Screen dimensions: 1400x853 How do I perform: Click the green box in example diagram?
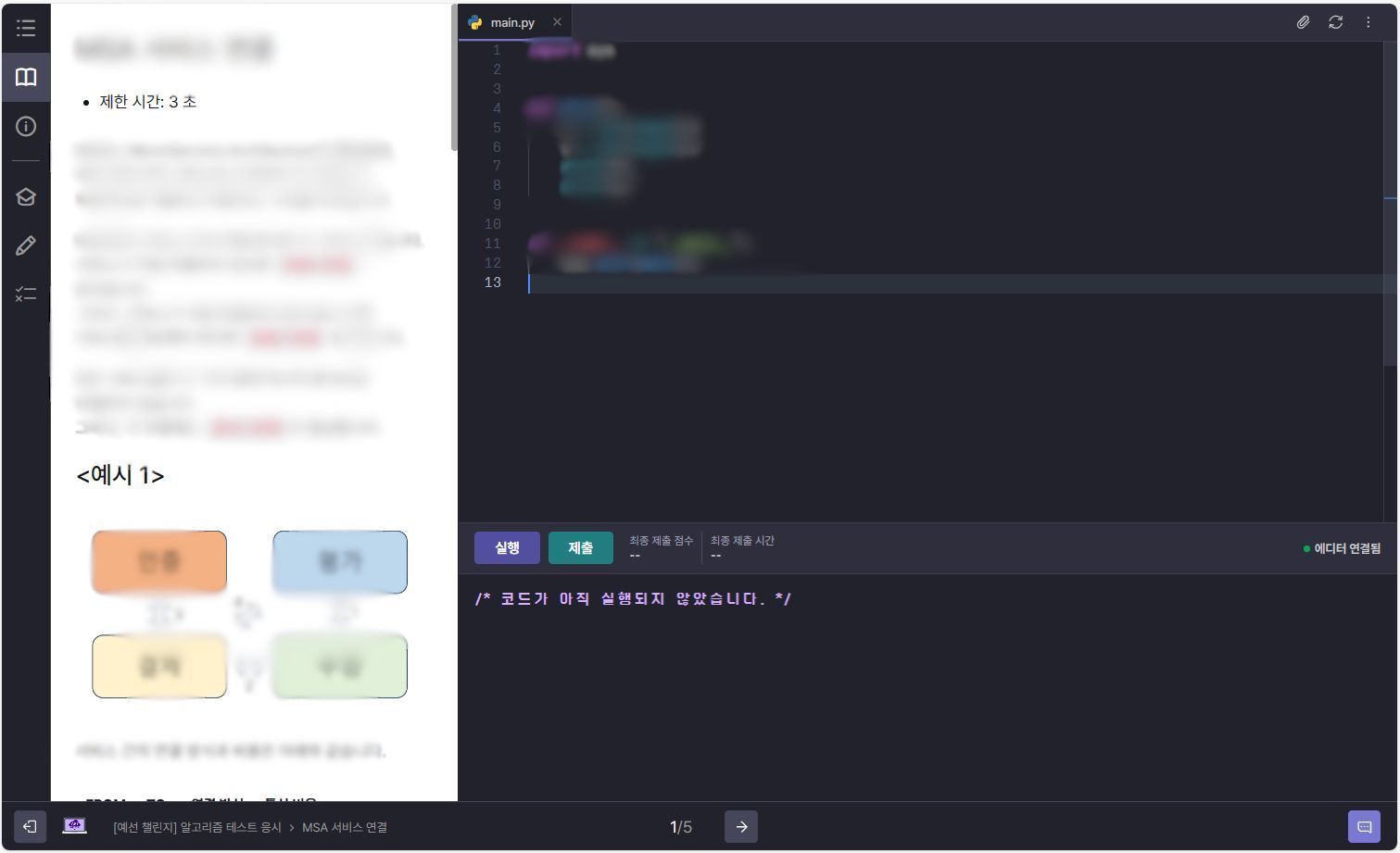[340, 666]
